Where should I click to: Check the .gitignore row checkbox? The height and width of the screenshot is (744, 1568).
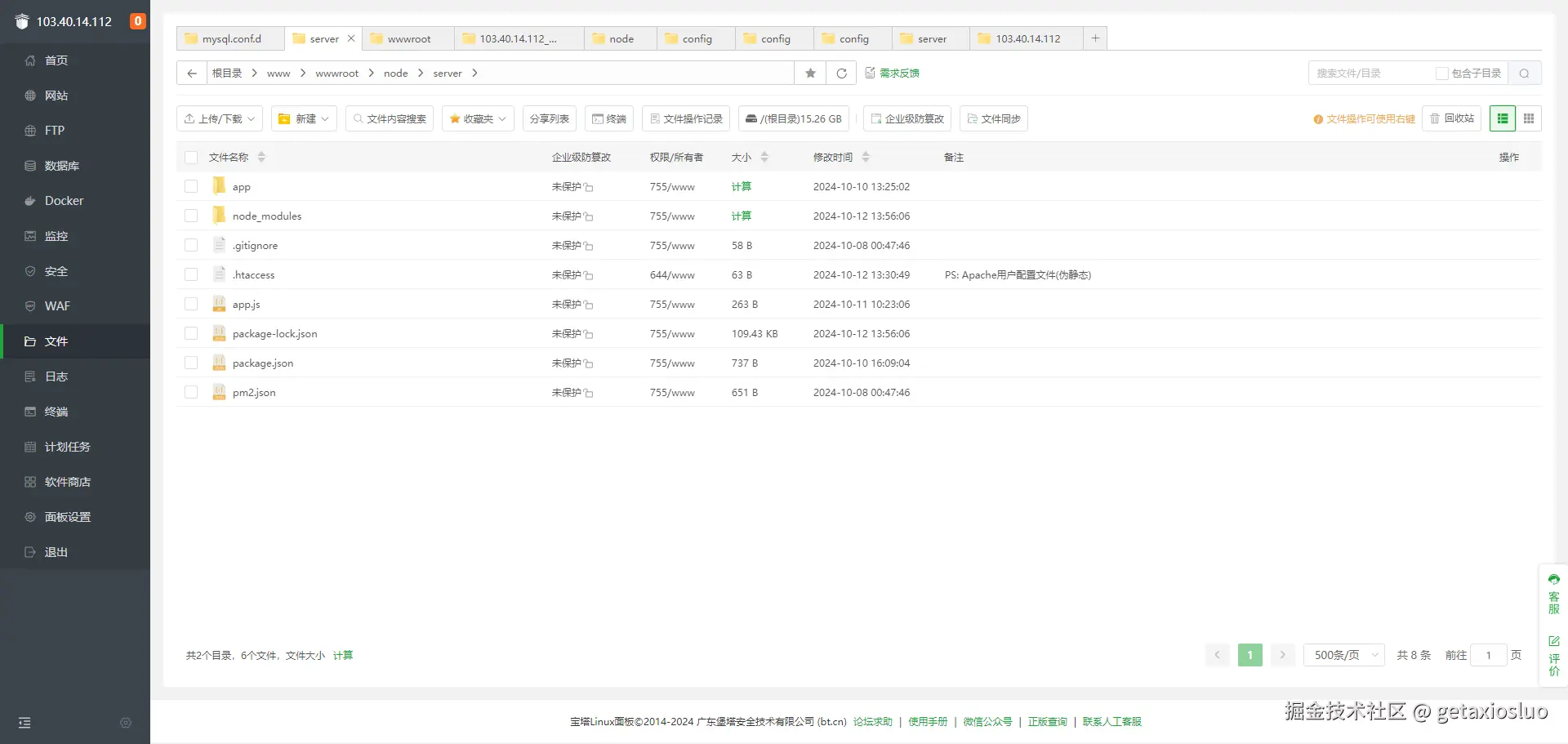[x=191, y=245]
